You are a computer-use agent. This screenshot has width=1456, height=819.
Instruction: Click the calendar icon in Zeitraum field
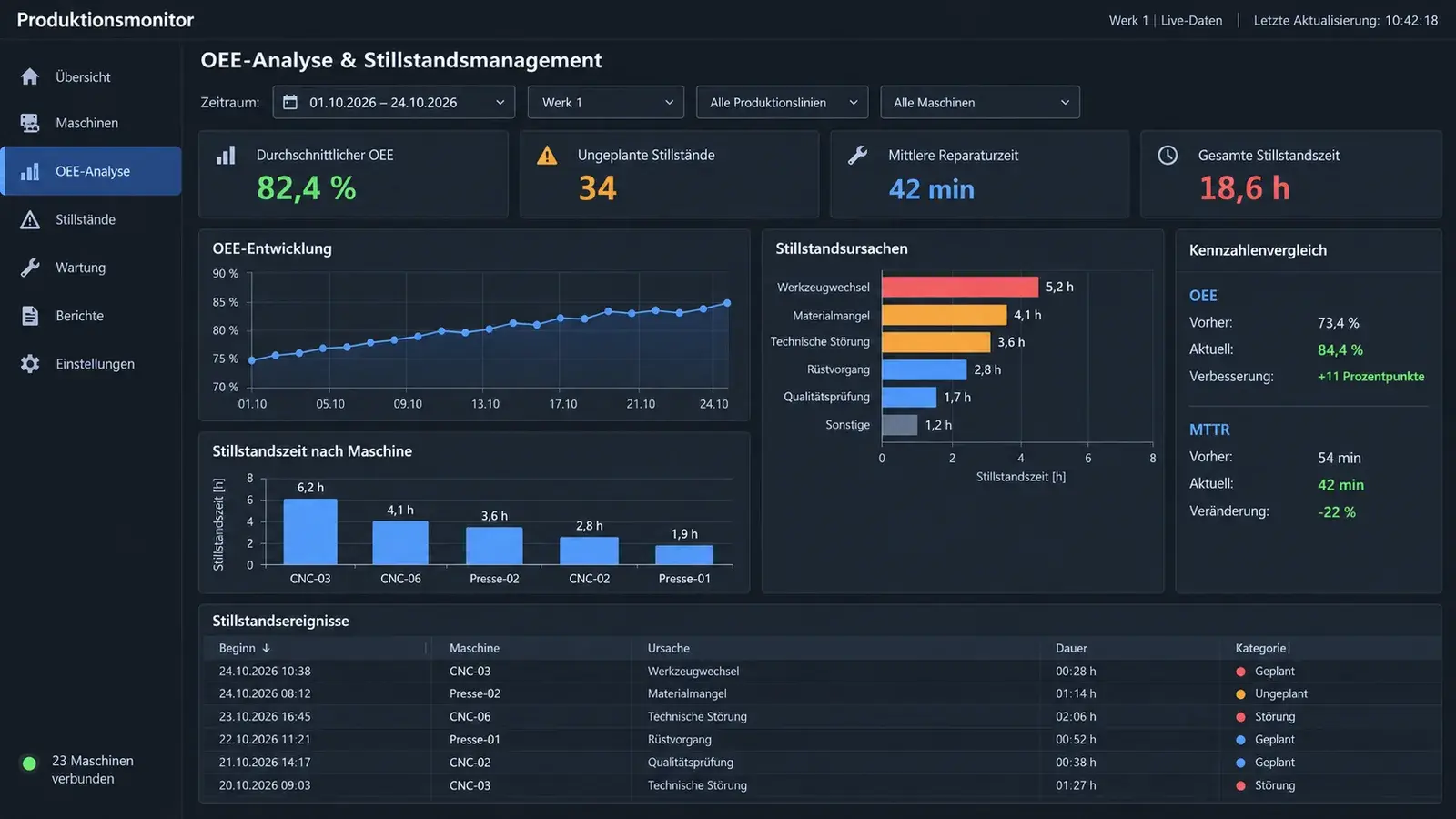pyautogui.click(x=290, y=102)
